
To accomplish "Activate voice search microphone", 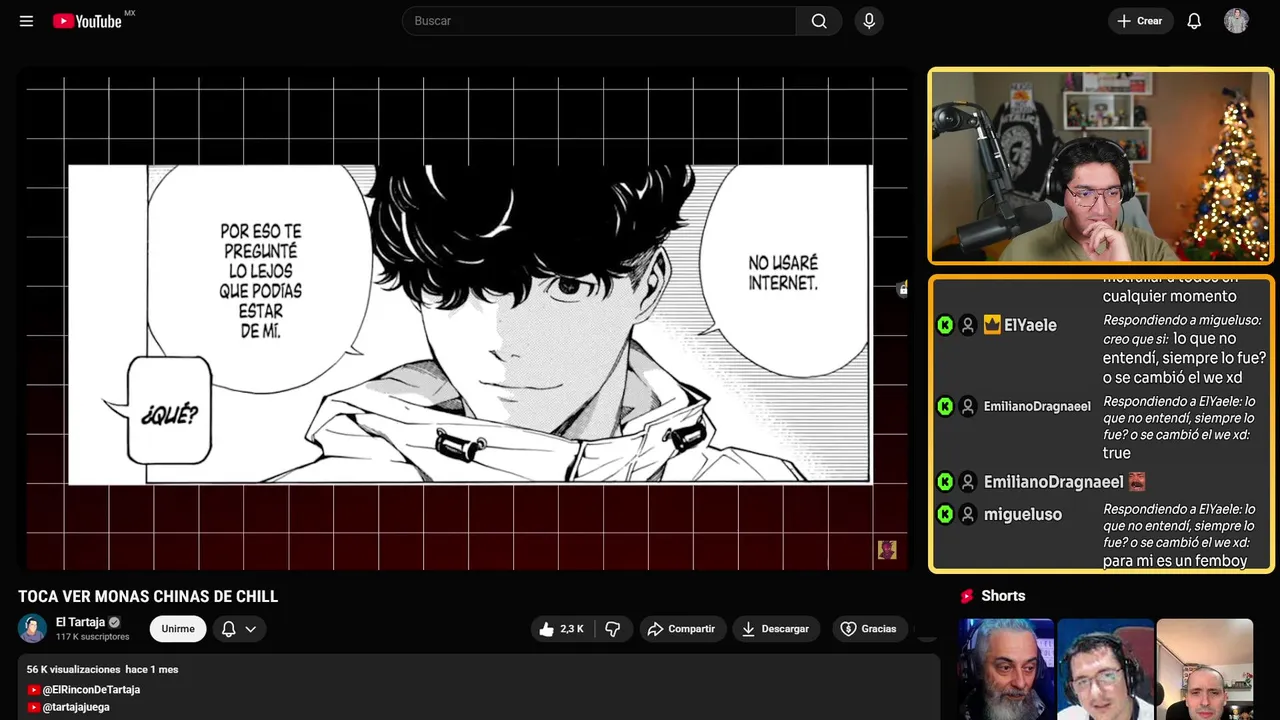I will (868, 21).
